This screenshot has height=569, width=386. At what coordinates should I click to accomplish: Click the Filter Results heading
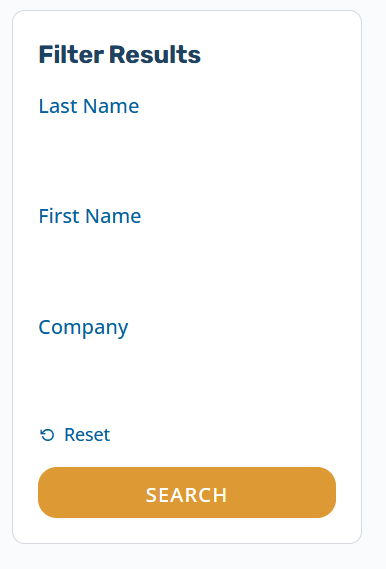120,55
